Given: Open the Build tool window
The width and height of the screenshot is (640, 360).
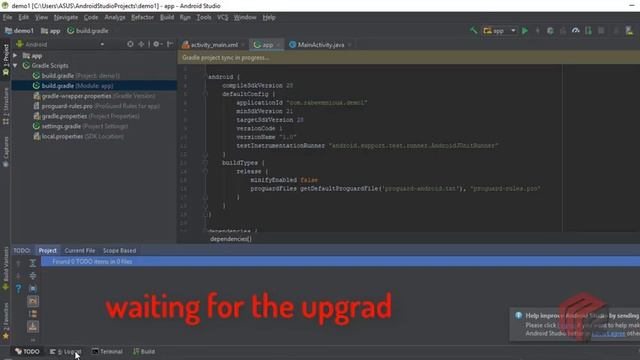Looking at the screenshot, I should coord(144,351).
